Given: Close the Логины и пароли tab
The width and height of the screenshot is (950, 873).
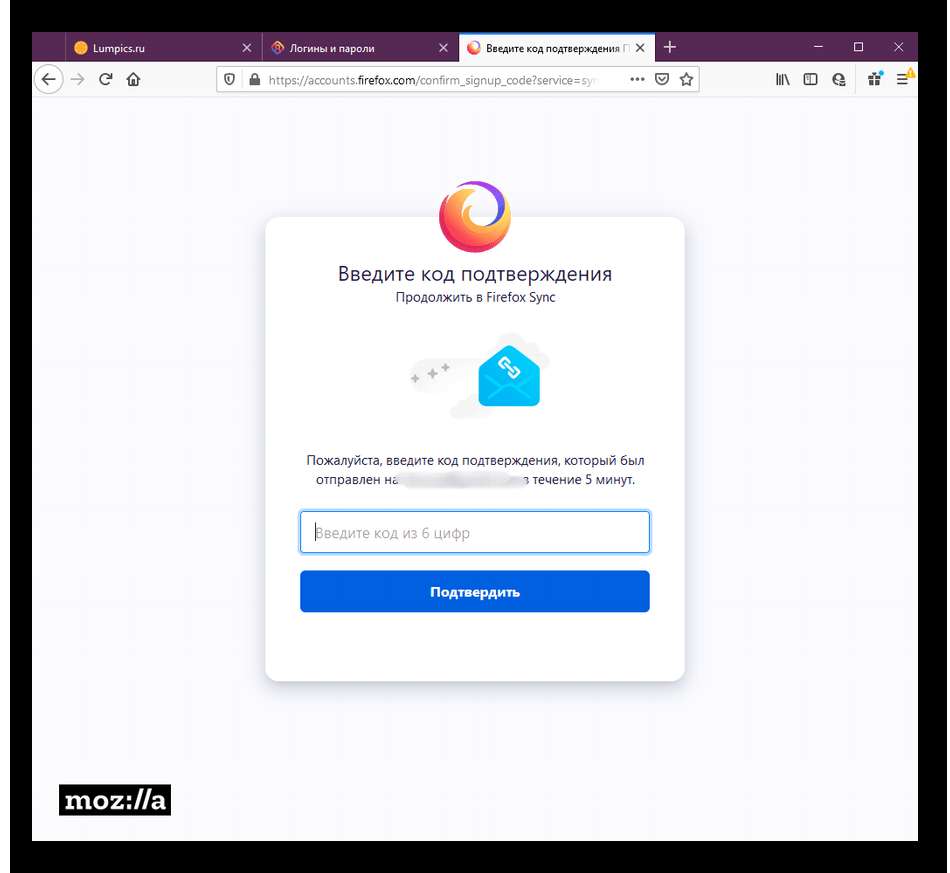Looking at the screenshot, I should coord(443,48).
